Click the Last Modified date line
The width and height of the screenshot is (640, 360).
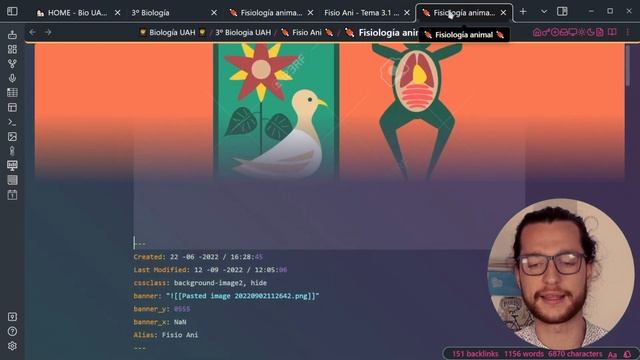click(x=210, y=270)
